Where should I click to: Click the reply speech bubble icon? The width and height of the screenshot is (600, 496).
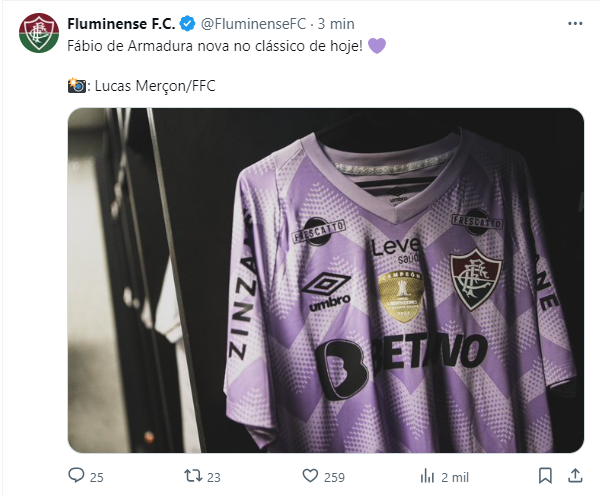click(x=76, y=475)
